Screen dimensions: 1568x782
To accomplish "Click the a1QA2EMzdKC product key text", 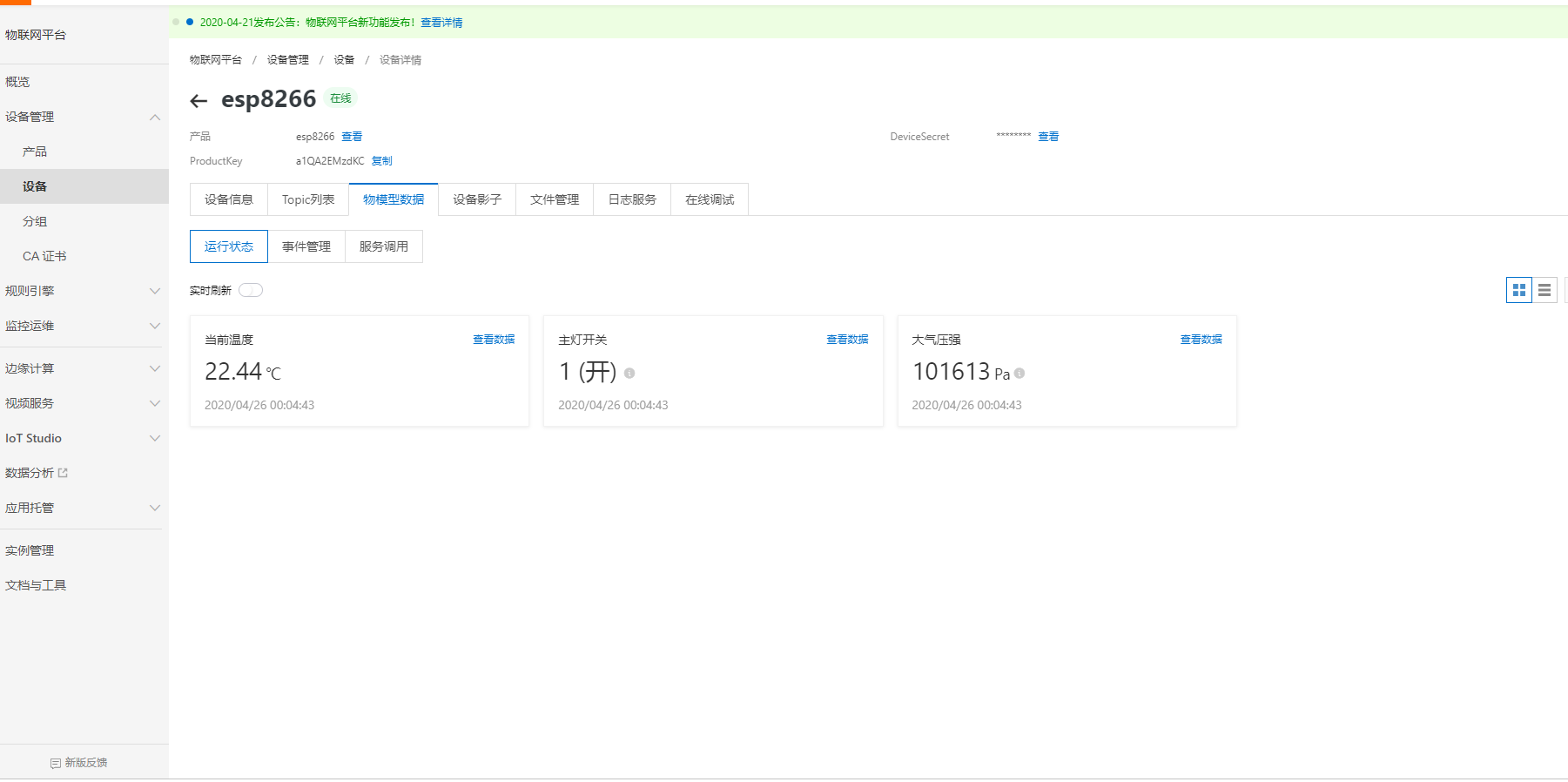I will pyautogui.click(x=330, y=161).
